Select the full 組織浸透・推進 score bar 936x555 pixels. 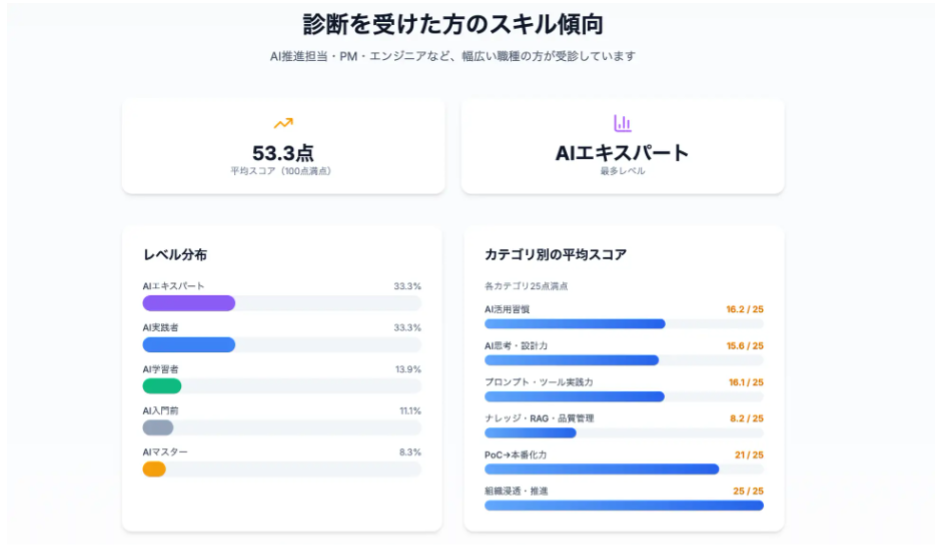coord(624,505)
